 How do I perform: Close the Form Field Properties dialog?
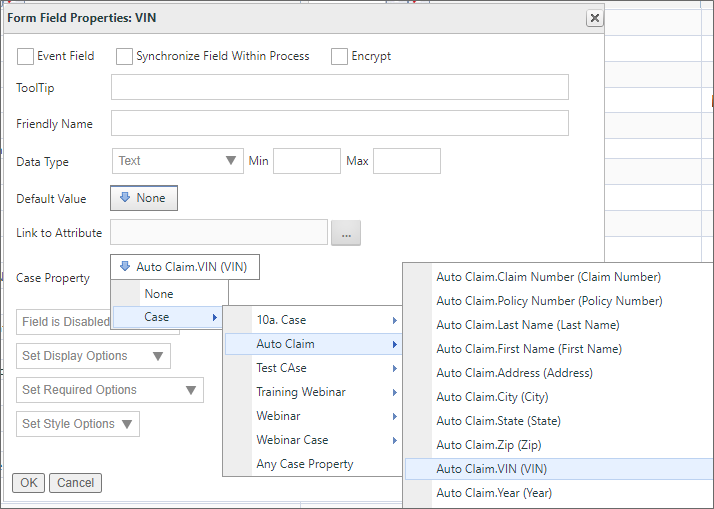tap(594, 18)
